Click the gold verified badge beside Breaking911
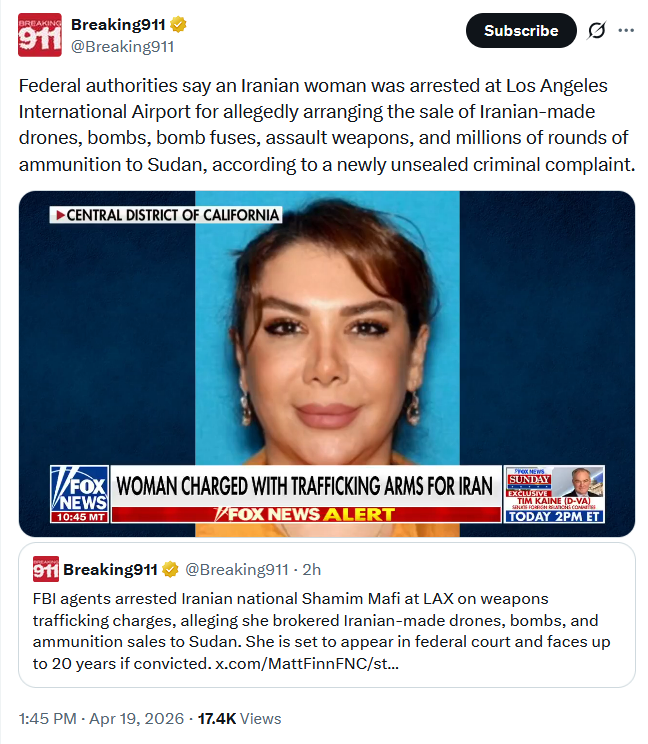The image size is (648, 744). 178,24
